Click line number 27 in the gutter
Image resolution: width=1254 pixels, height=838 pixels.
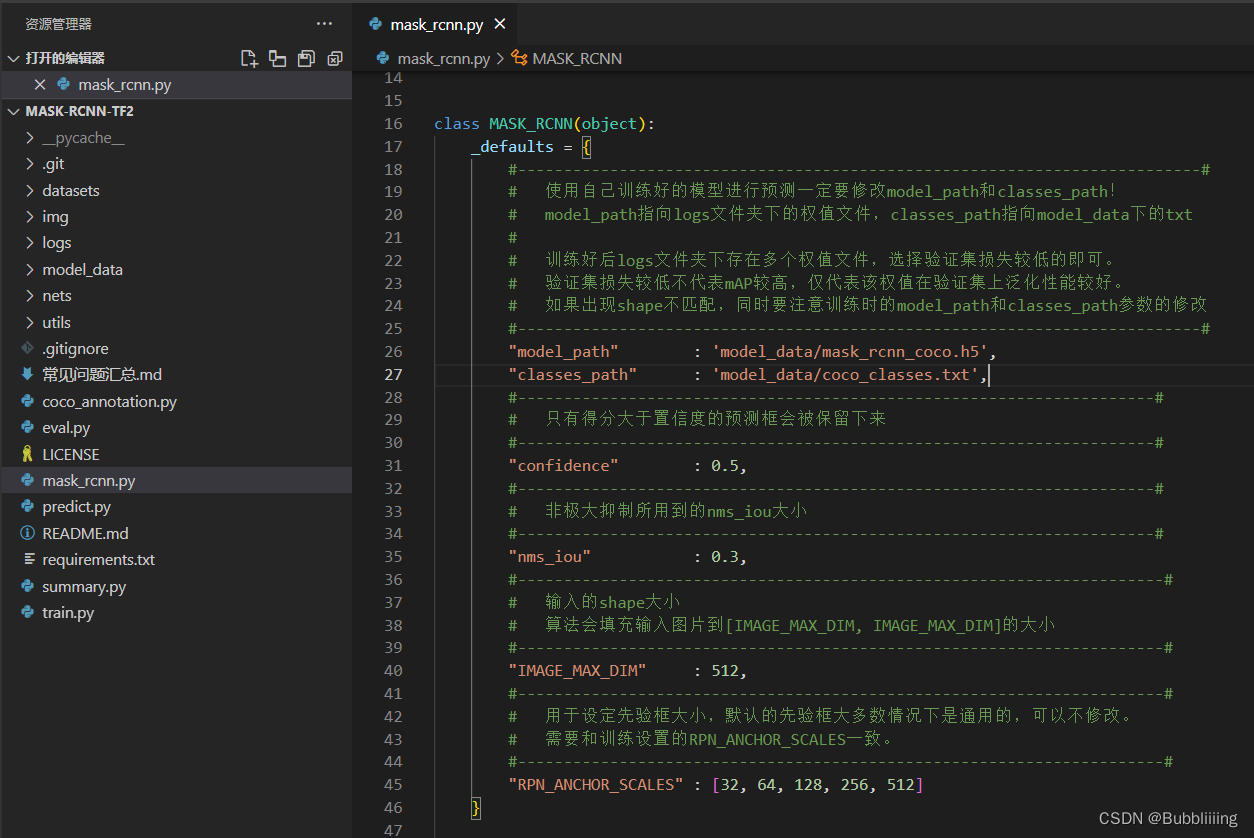pyautogui.click(x=393, y=374)
